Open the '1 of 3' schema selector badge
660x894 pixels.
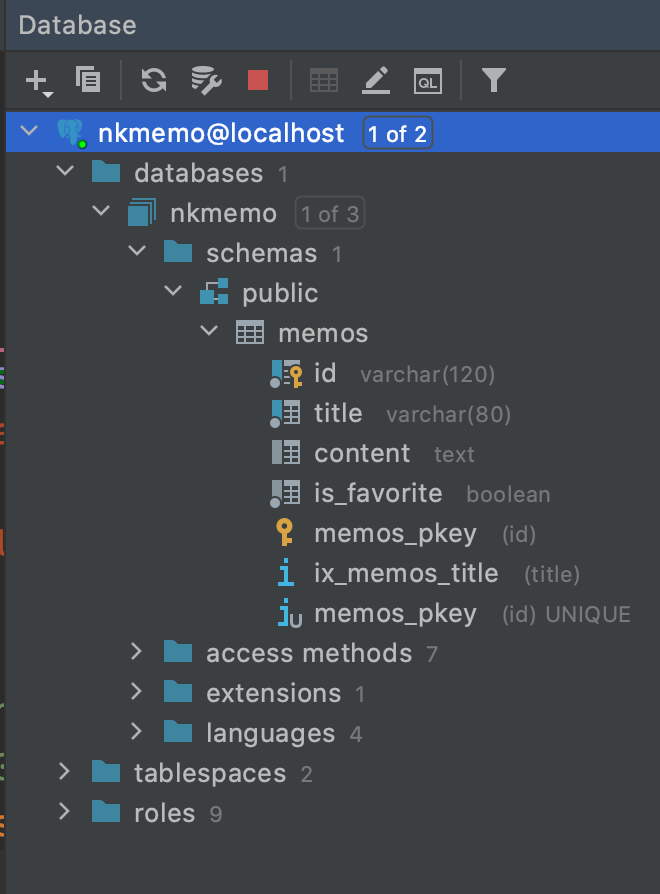click(x=330, y=213)
